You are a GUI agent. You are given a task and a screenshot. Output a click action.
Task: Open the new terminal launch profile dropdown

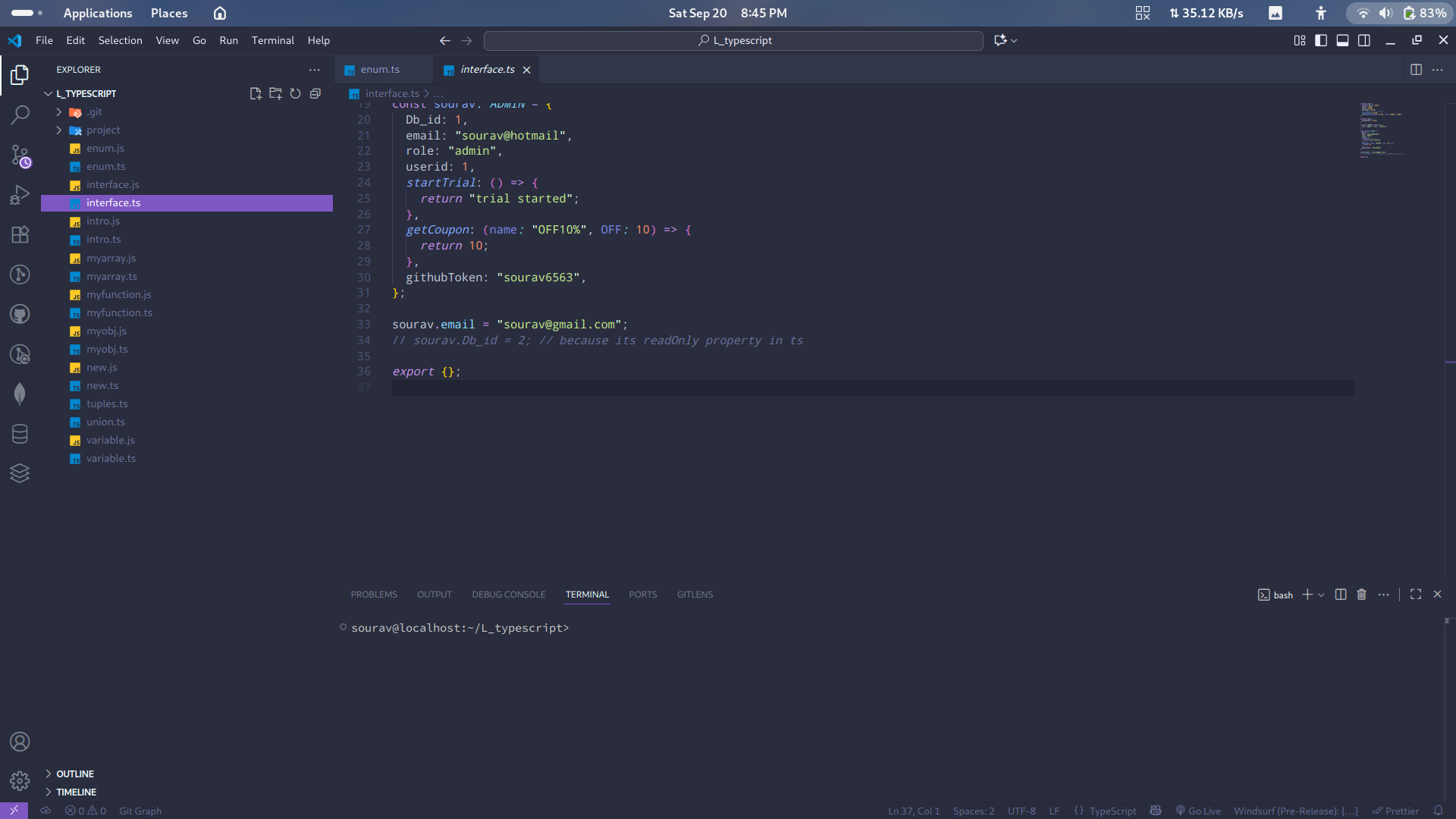tap(1321, 595)
